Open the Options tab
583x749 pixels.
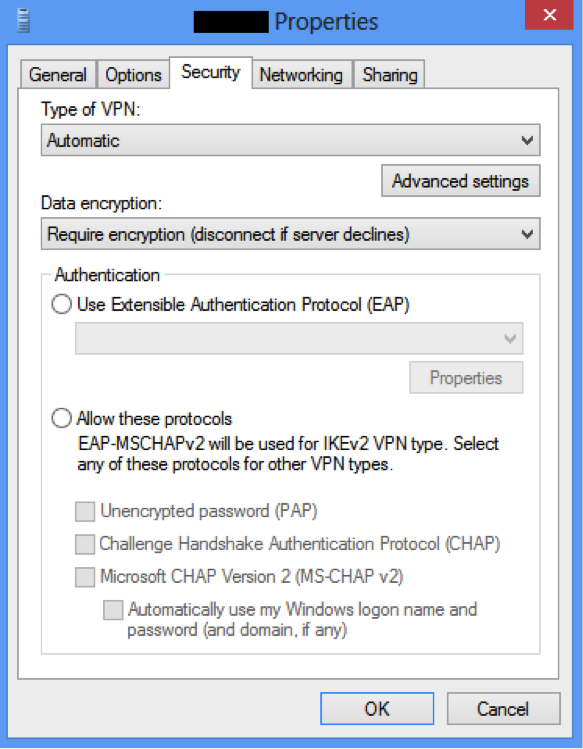coord(133,75)
